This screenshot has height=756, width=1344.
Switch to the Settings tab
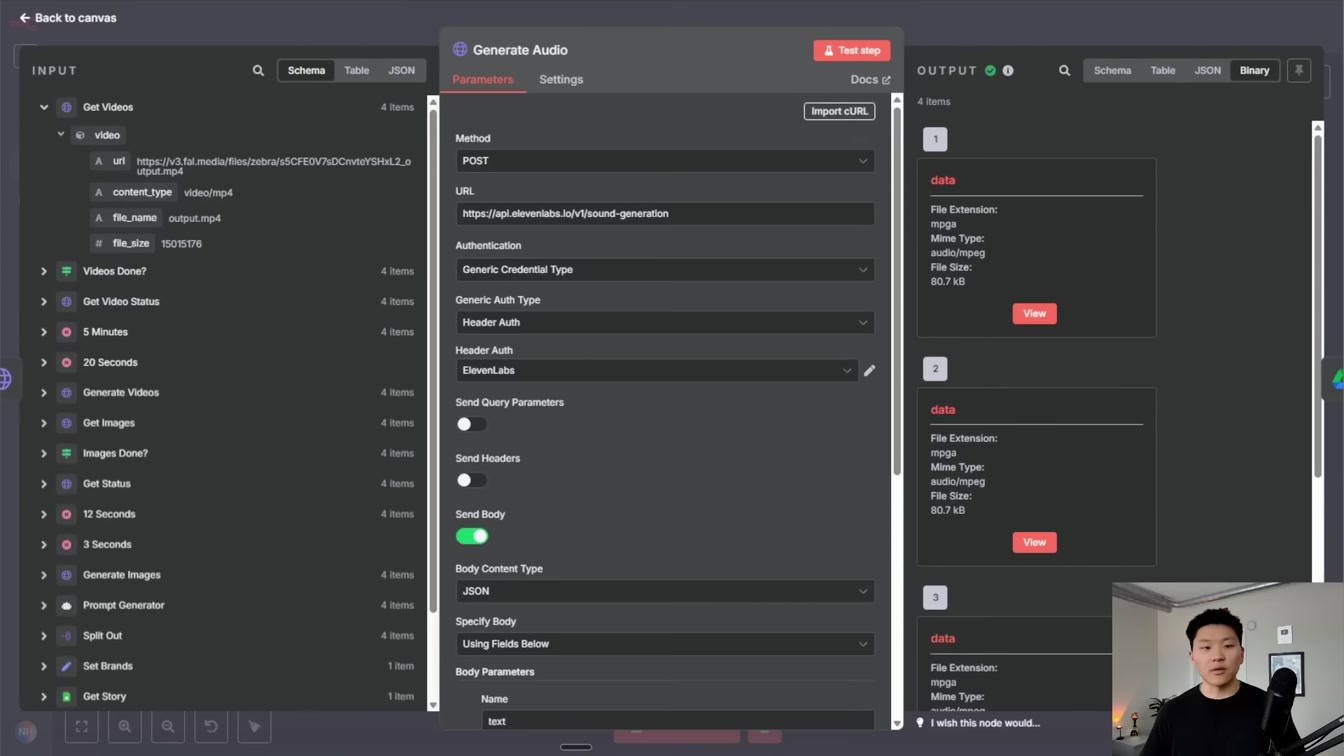pos(561,79)
